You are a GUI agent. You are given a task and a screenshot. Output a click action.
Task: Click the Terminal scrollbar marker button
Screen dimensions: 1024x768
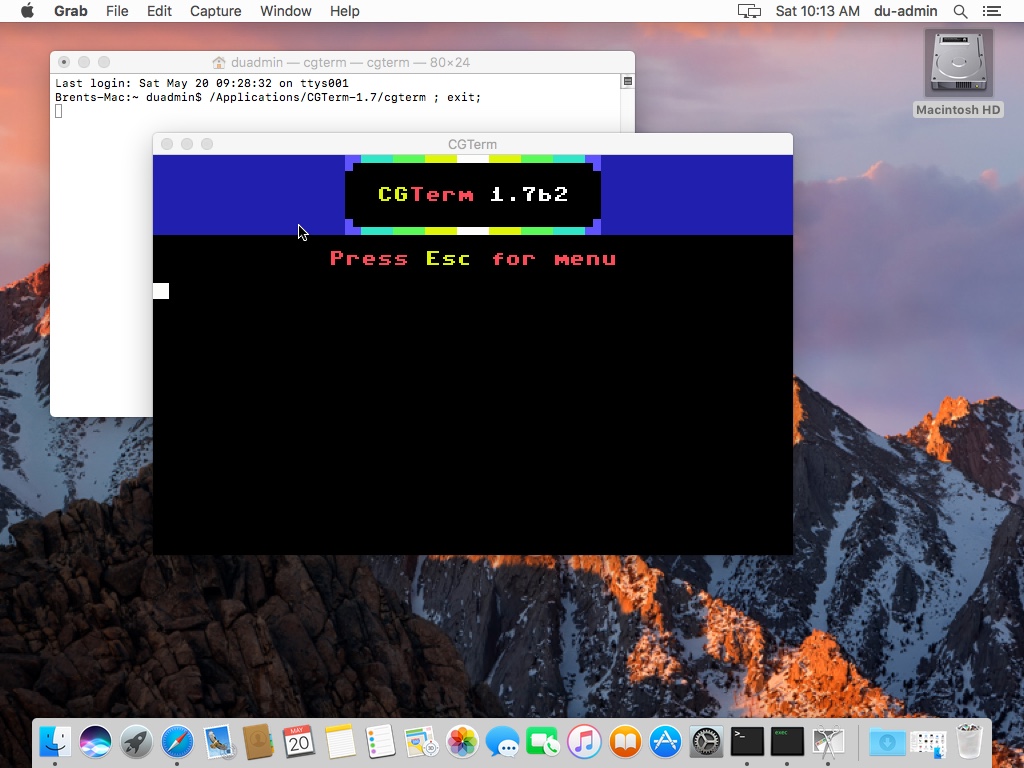628,81
